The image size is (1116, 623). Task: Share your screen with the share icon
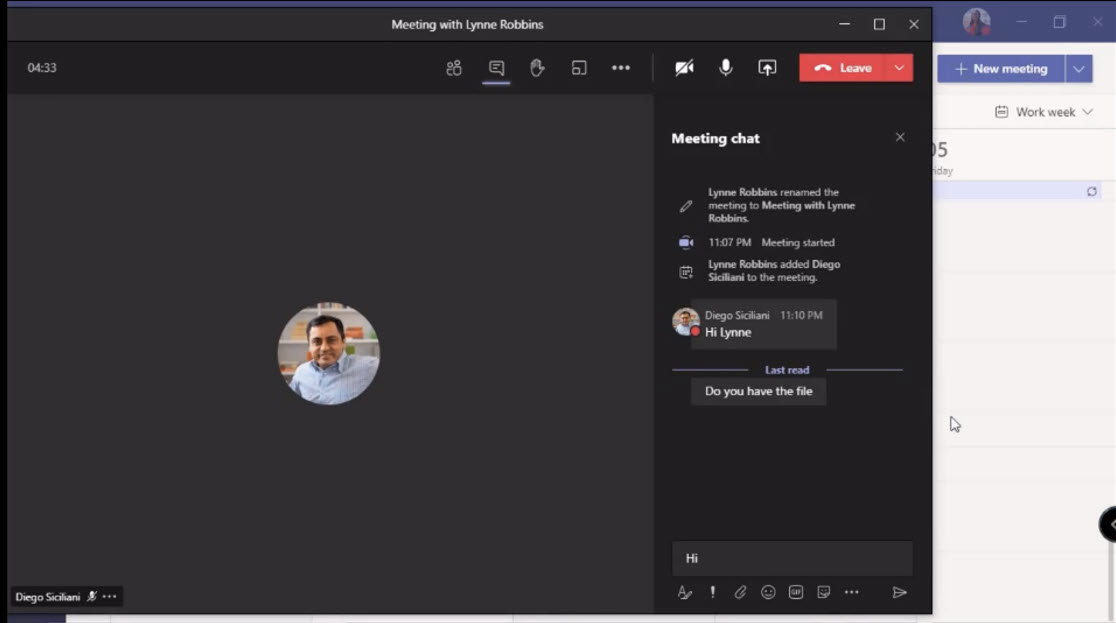pos(767,68)
